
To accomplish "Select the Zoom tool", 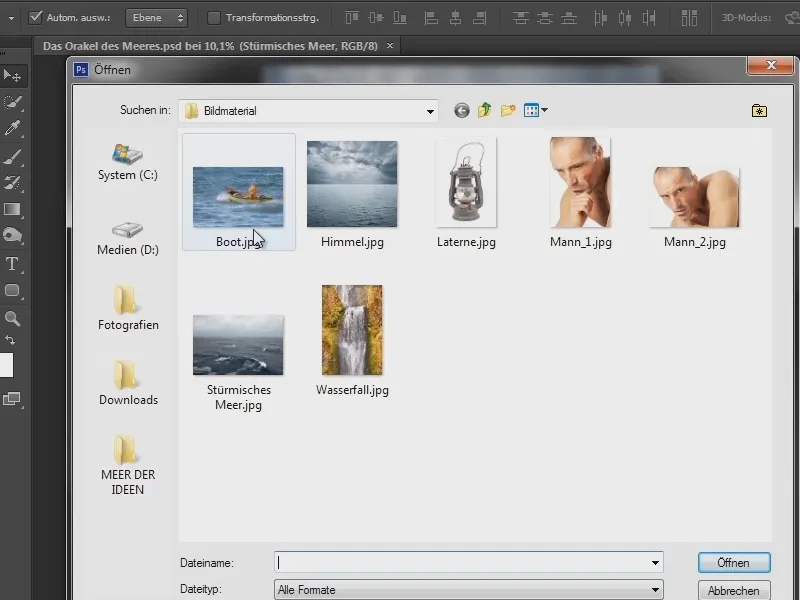I will (12, 319).
